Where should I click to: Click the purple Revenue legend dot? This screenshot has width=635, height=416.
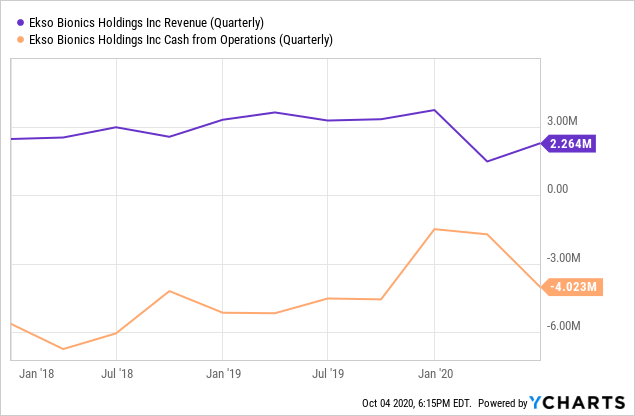click(x=20, y=23)
